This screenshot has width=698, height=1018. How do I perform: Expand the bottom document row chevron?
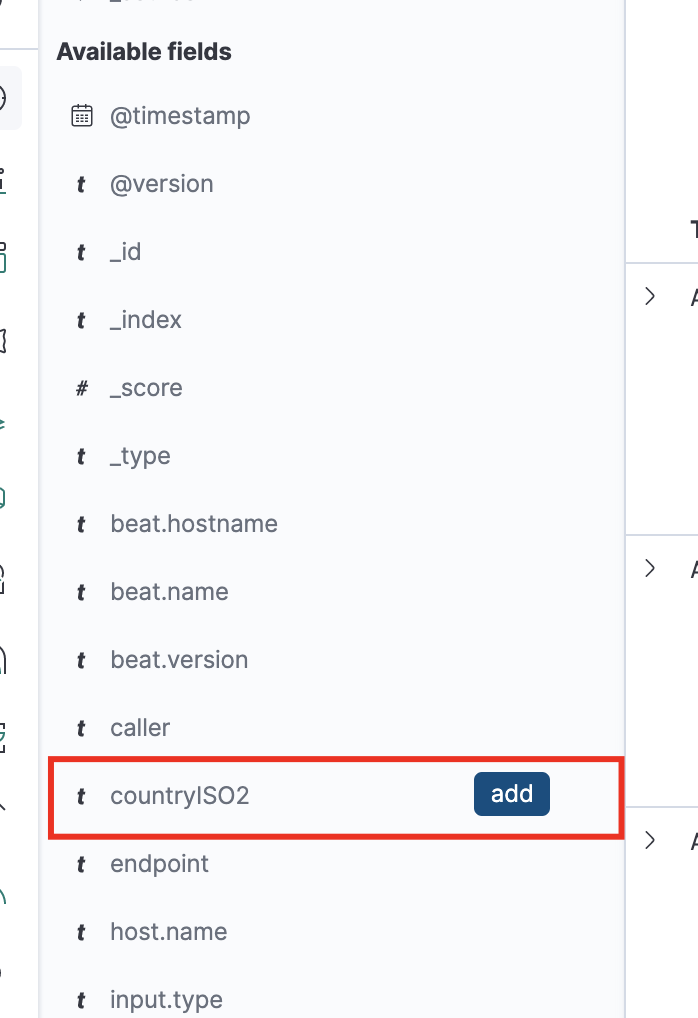(x=650, y=840)
